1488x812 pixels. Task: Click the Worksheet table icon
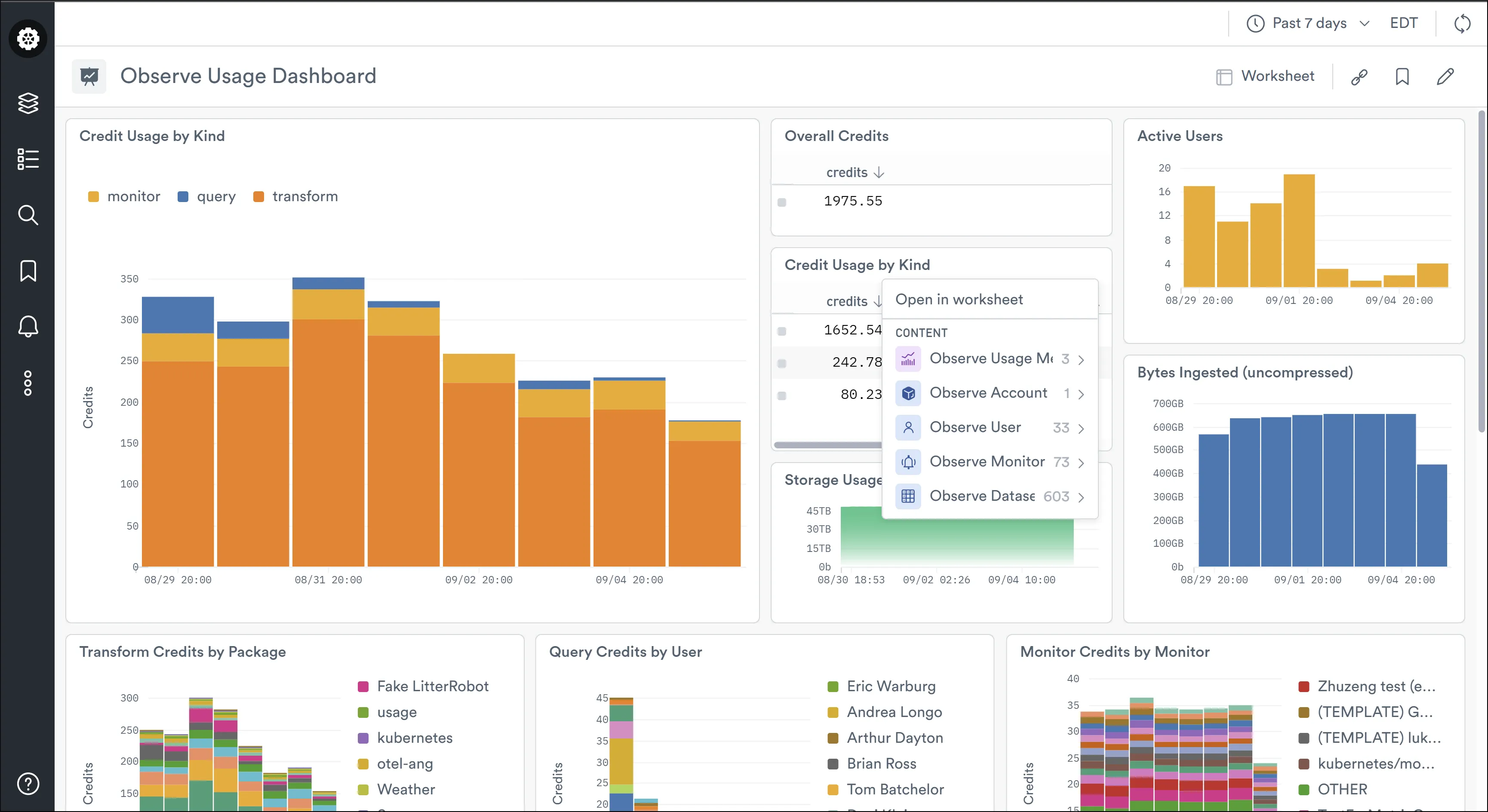[1224, 77]
